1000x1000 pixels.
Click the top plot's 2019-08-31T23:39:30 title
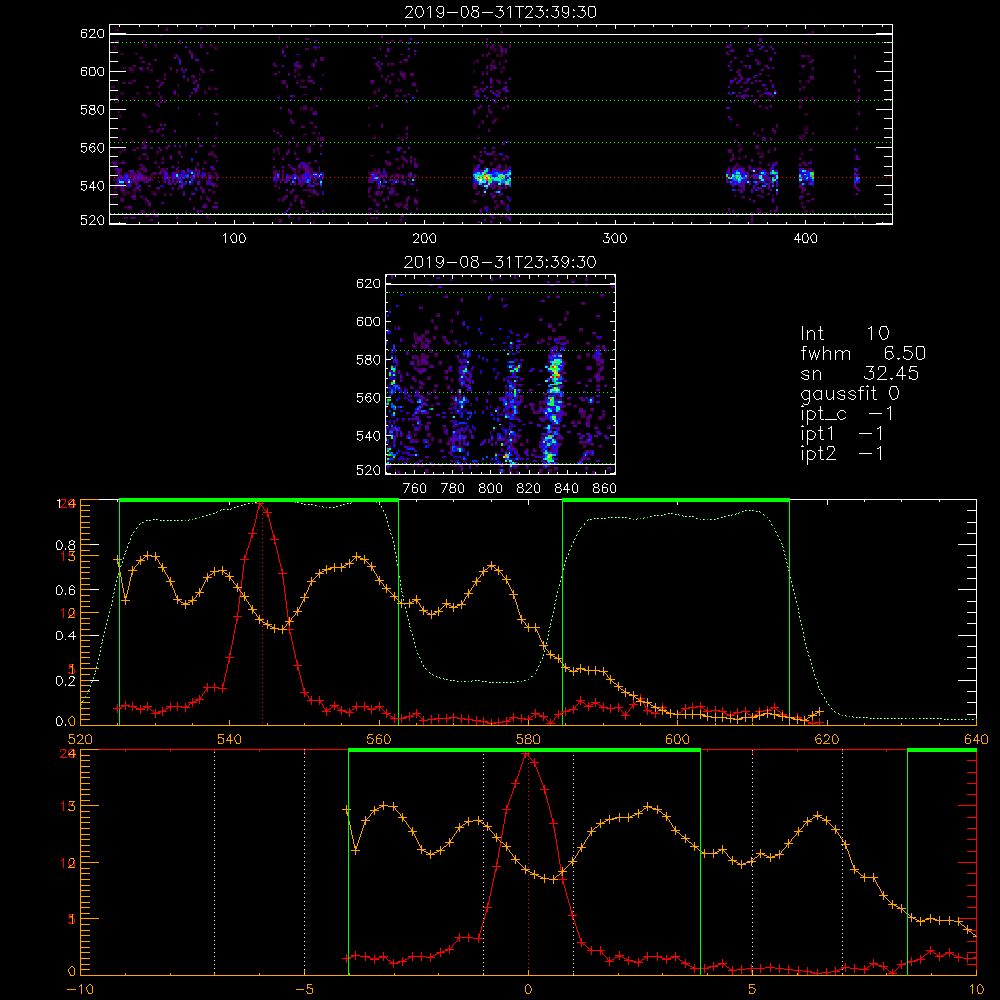pyautogui.click(x=500, y=12)
